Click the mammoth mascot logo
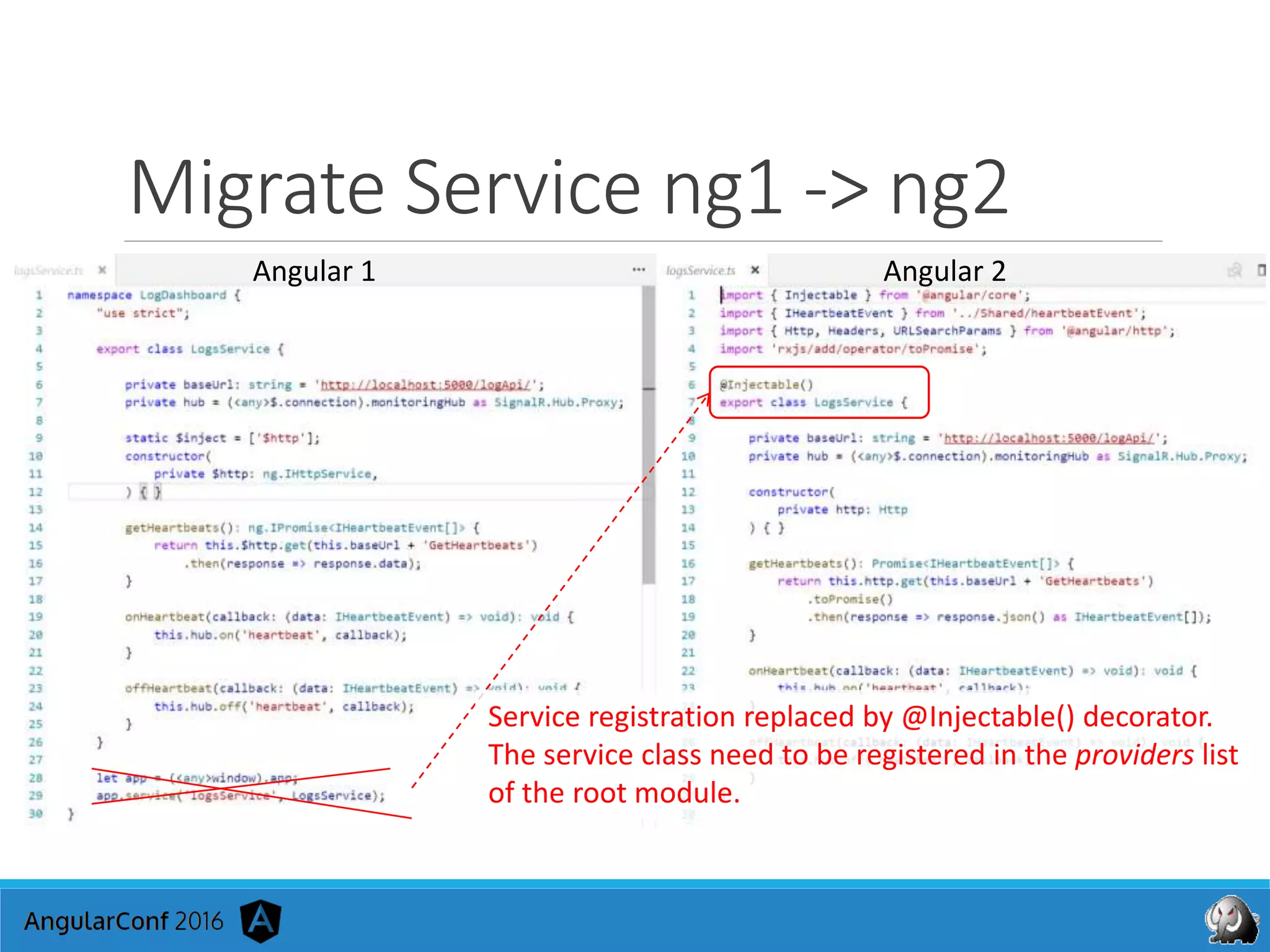The width and height of the screenshot is (1270, 952). coord(1232,921)
